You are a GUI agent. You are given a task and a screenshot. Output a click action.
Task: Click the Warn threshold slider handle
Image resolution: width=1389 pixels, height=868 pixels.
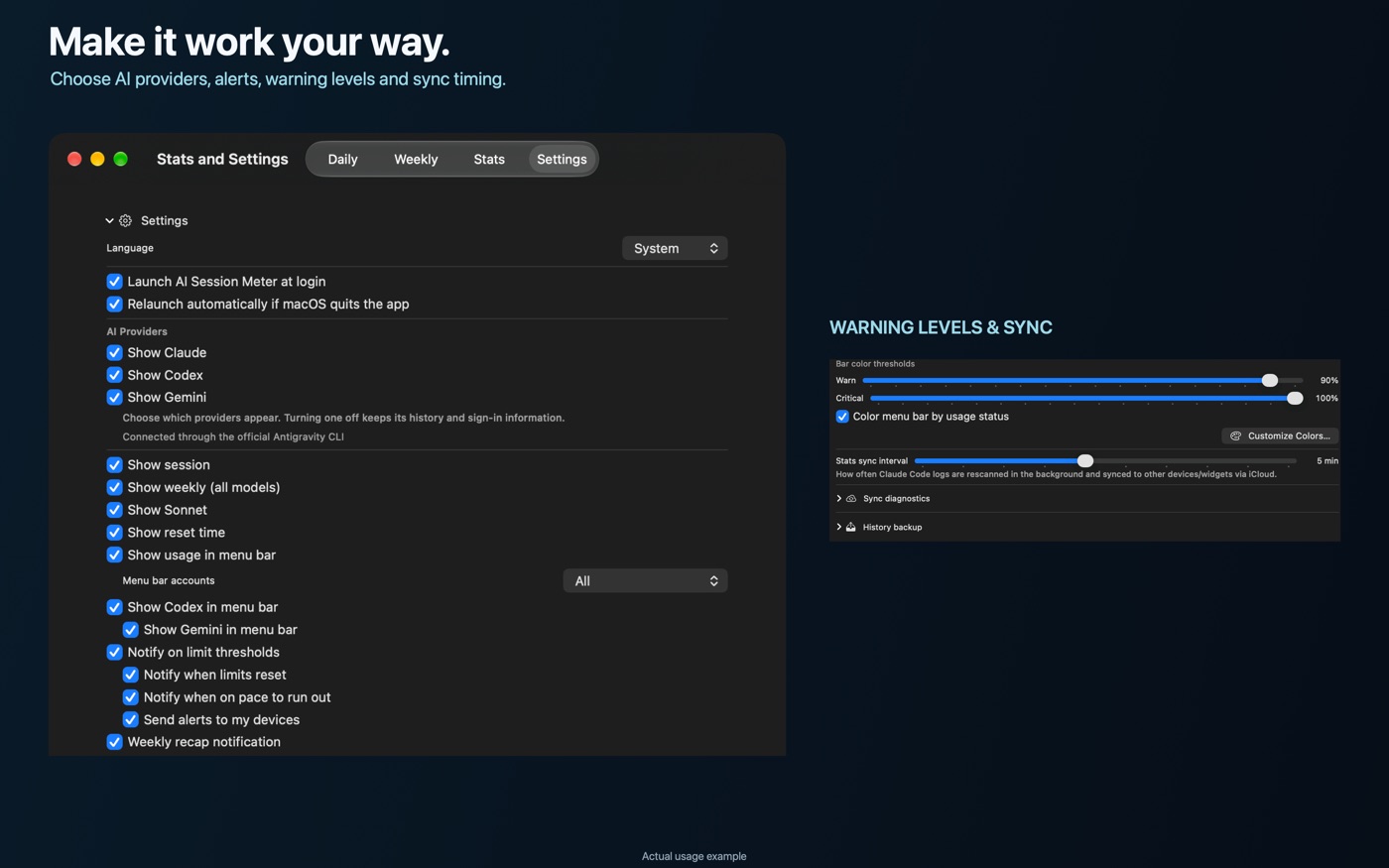tap(1270, 380)
